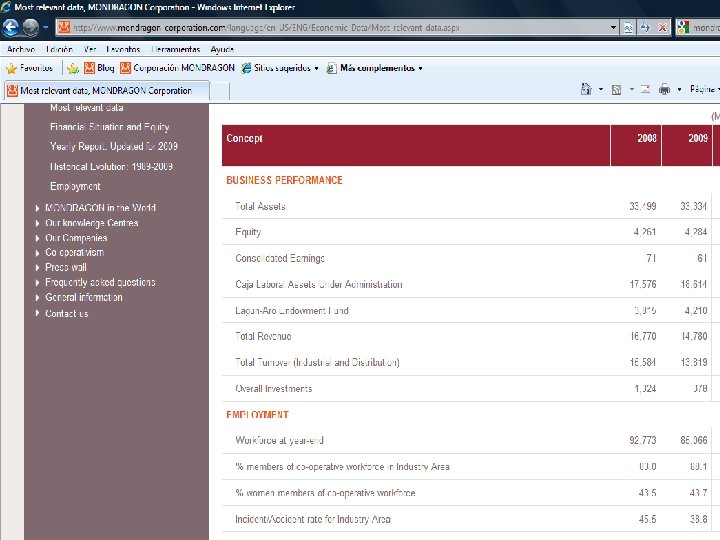Open the Print icon dropdown arrow

click(679, 89)
